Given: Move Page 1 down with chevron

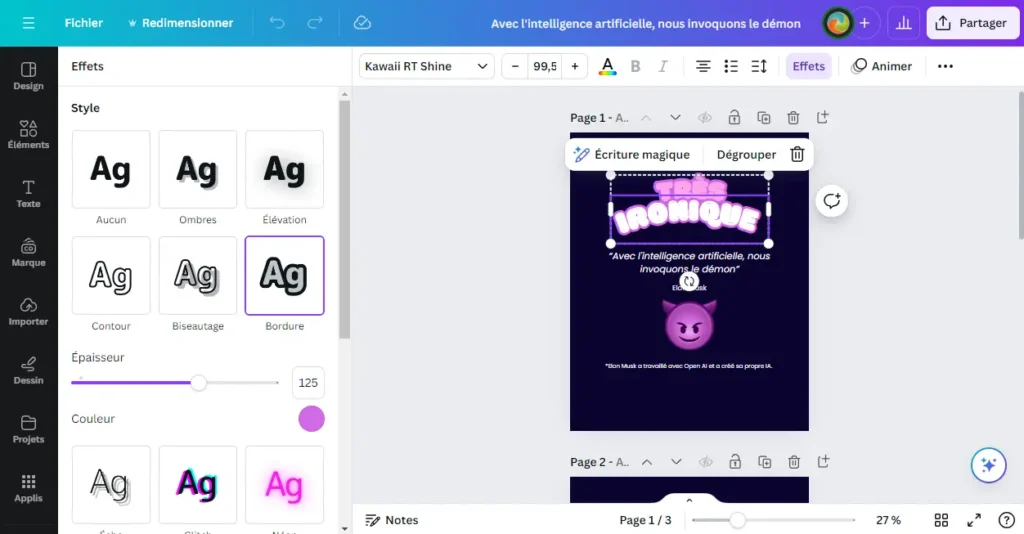Looking at the screenshot, I should pos(675,118).
